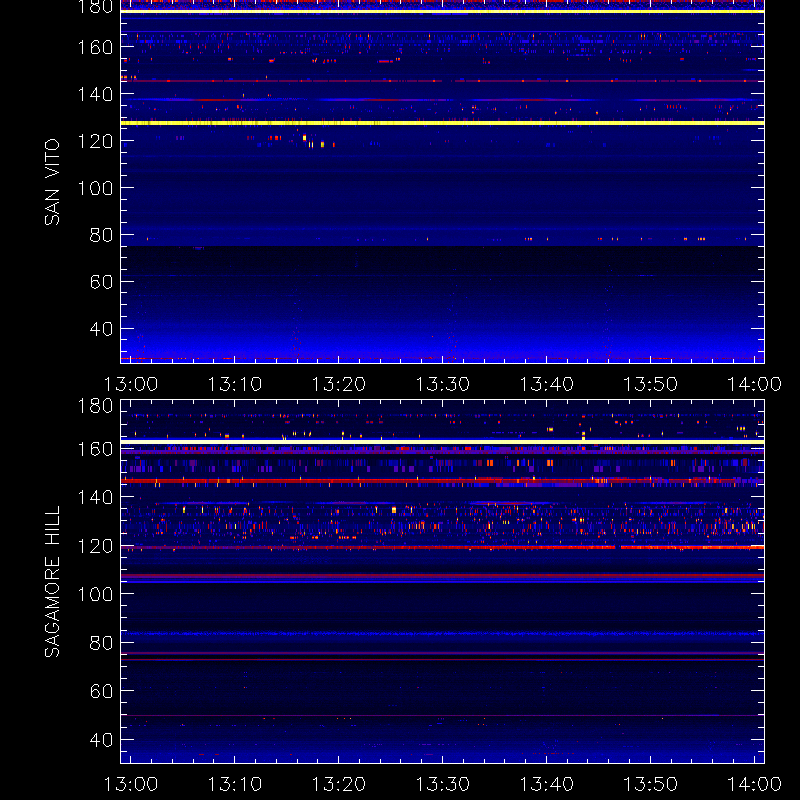Select the 140 tick label on San Vito plot
Image resolution: width=800 pixels, height=800 pixels.
tap(95, 94)
